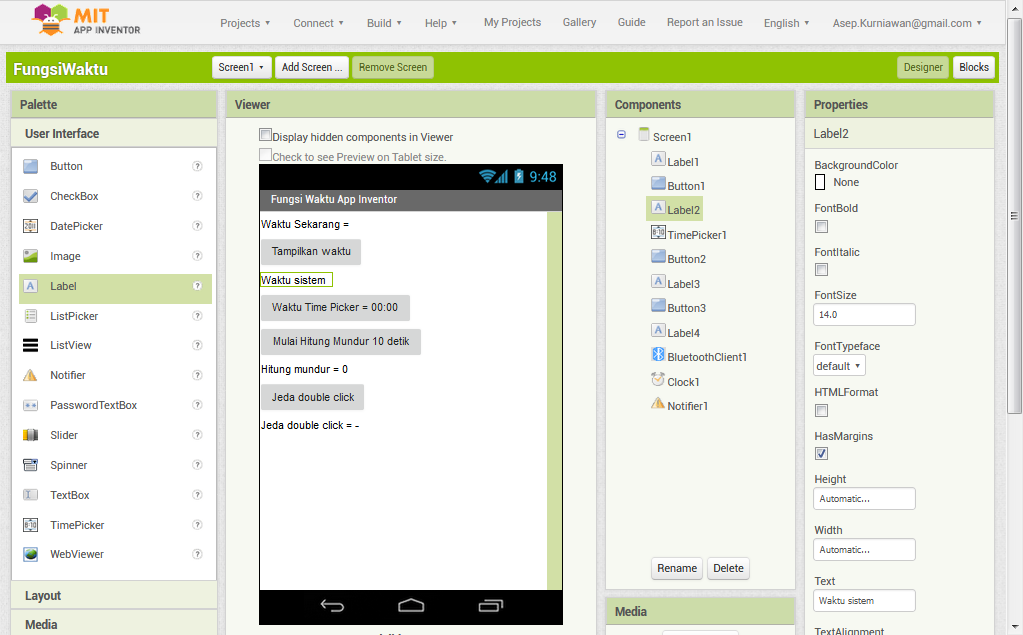The width and height of the screenshot is (1023, 635).
Task: Open the Build menu
Action: [384, 23]
